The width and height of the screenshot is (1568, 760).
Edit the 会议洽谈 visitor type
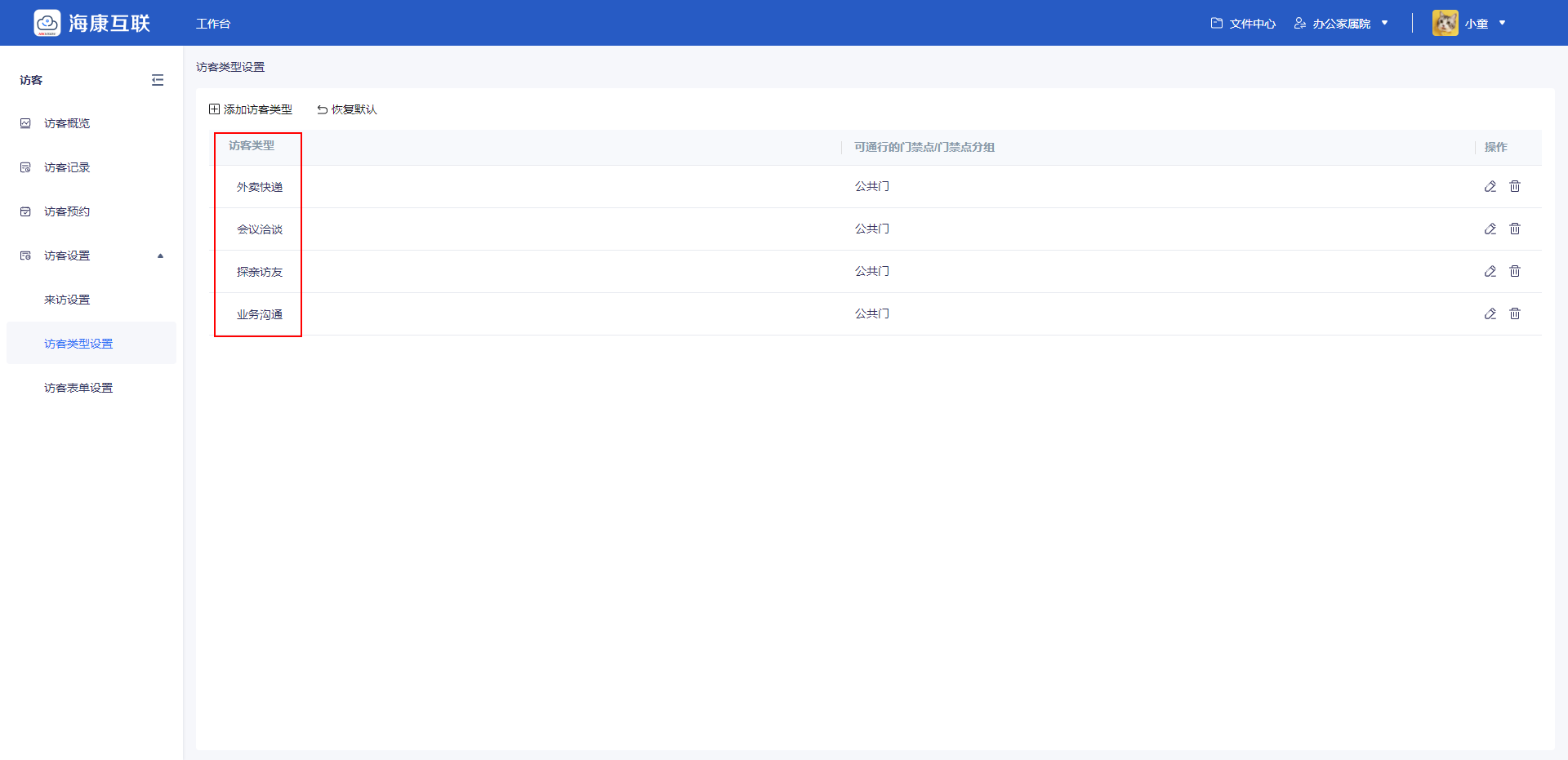(x=1490, y=229)
